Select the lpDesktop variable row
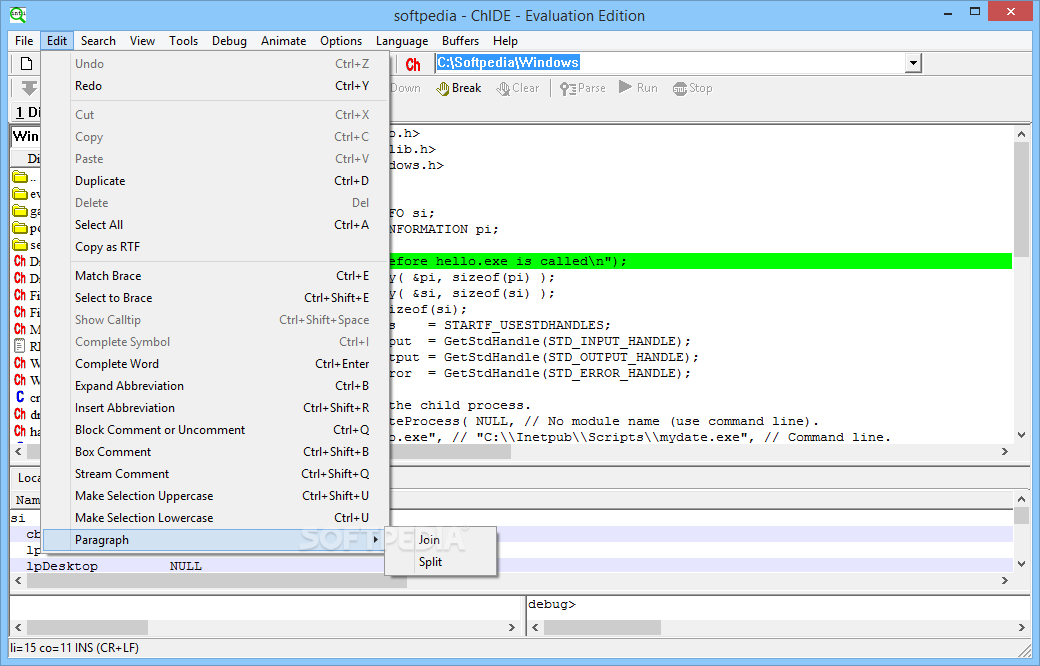The image size is (1040, 666). click(x=511, y=566)
